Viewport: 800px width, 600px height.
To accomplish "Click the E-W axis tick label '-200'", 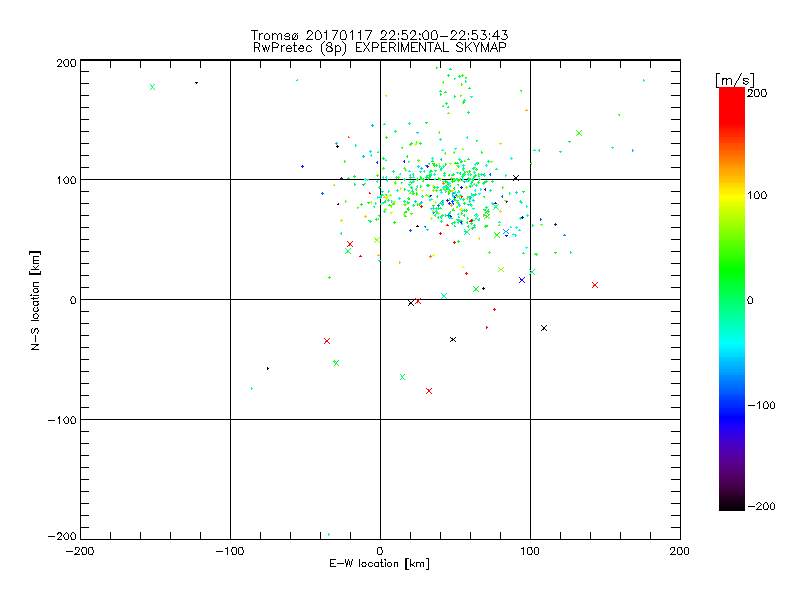I will [80, 551].
